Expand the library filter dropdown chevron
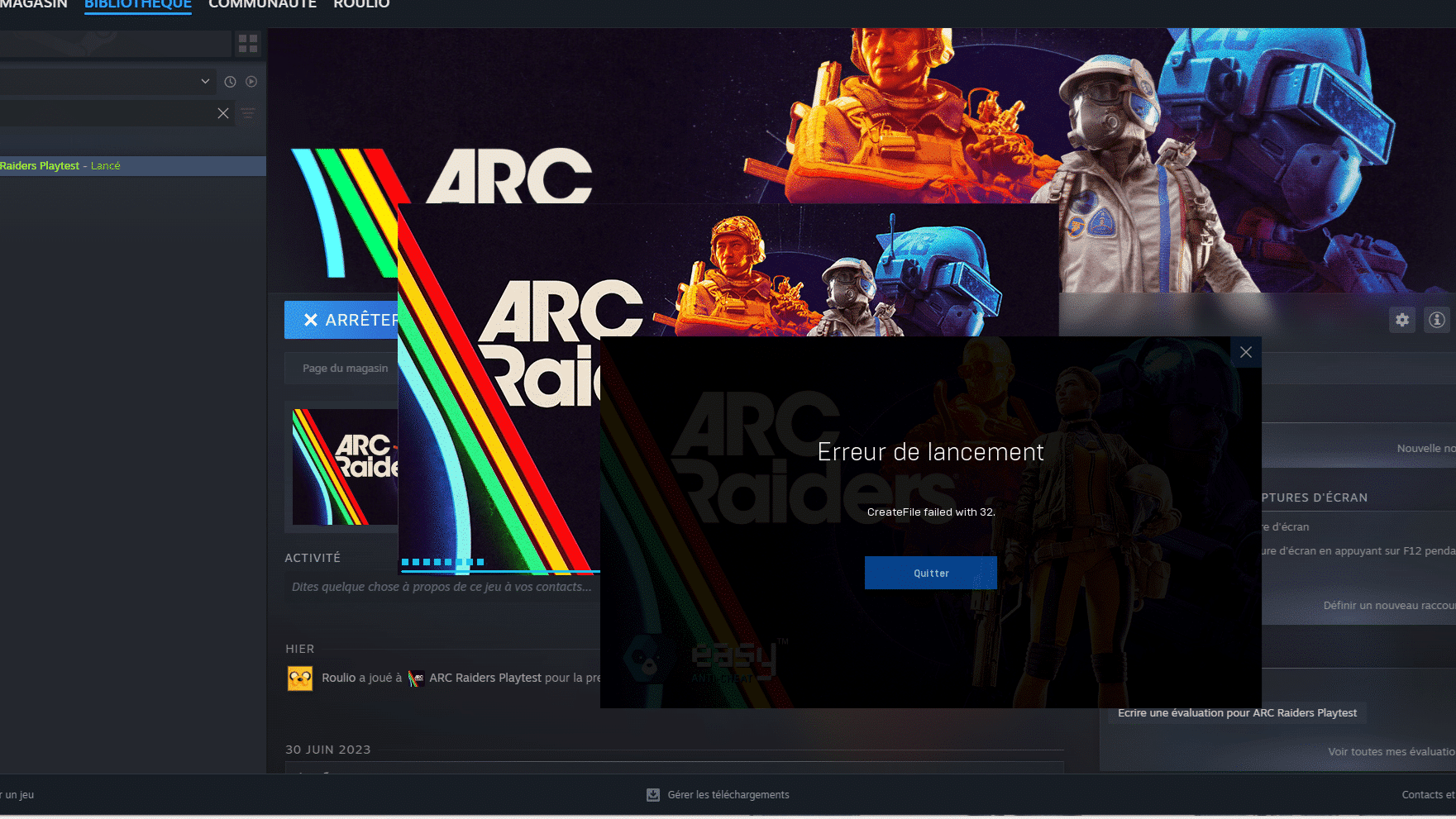Screen dimensions: 1456x819 (205, 81)
